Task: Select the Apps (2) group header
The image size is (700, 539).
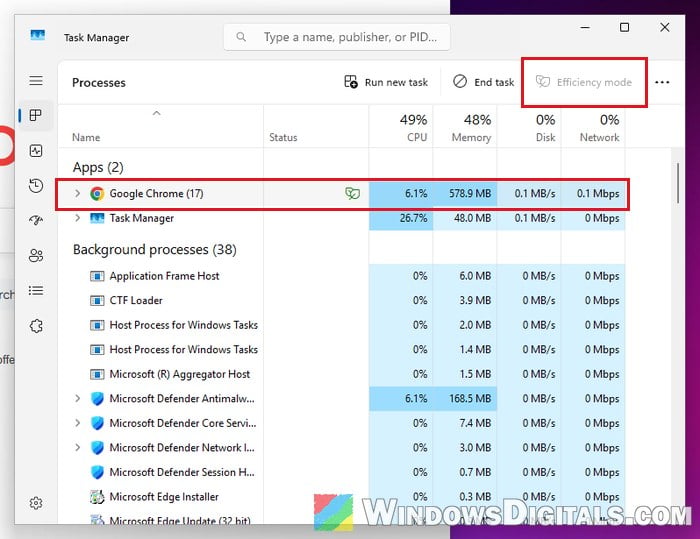Action: 98,167
